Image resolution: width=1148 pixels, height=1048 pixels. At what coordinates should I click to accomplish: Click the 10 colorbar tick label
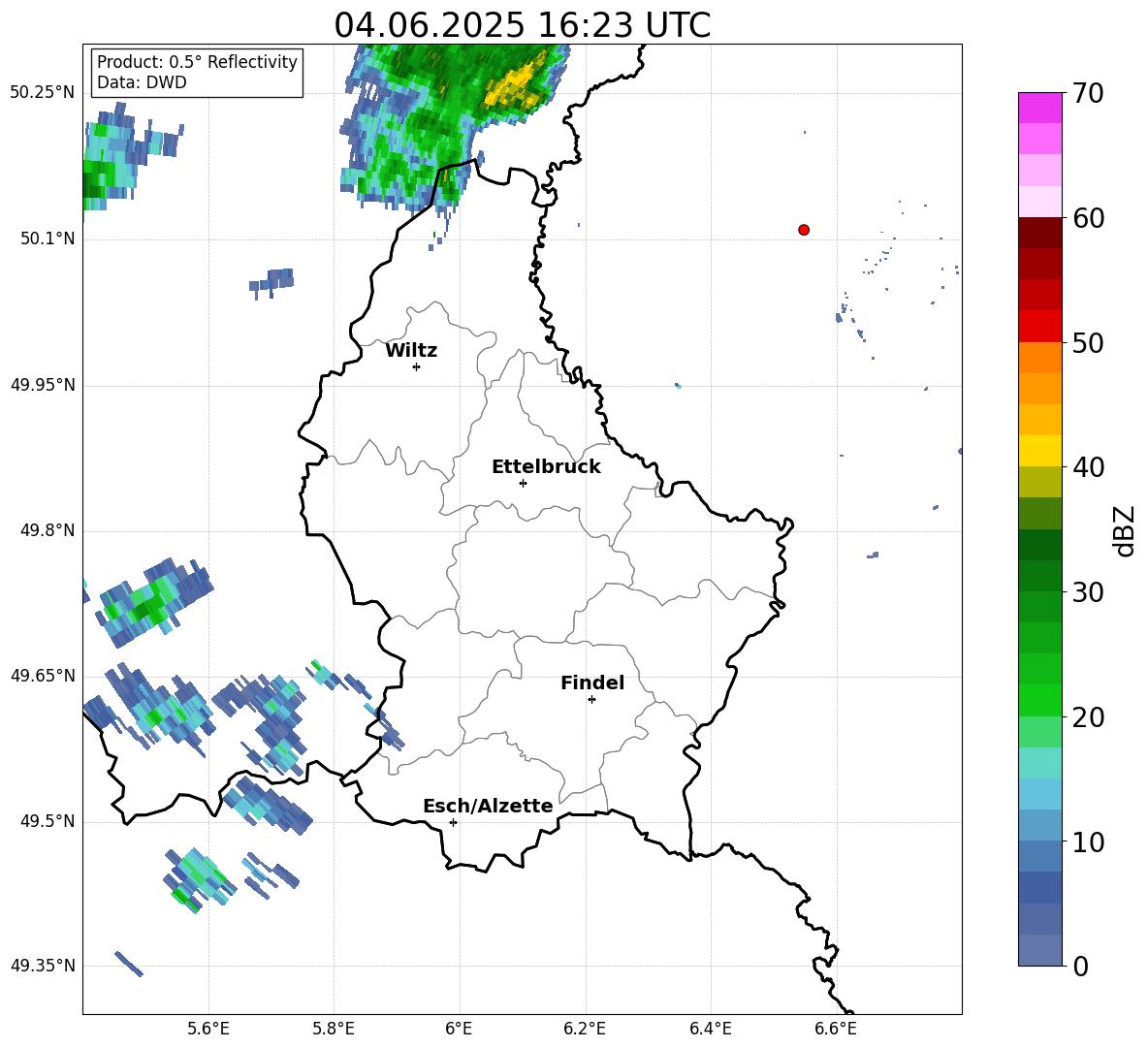pyautogui.click(x=1088, y=842)
